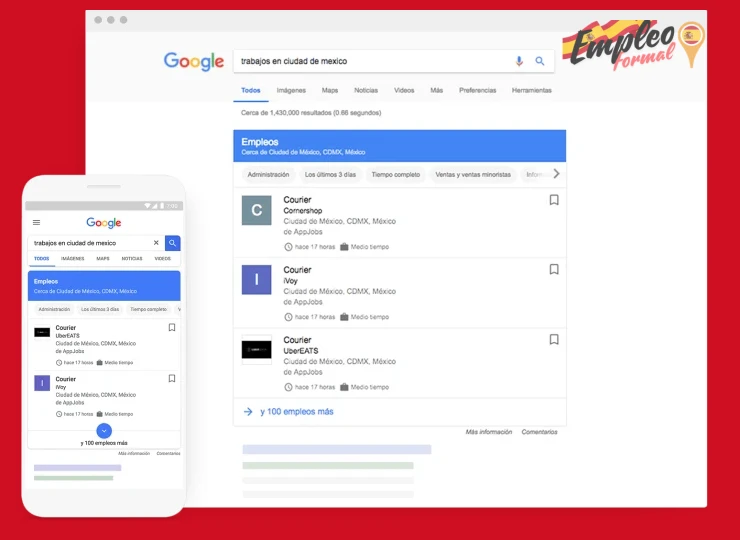Click 'Más información' link on desktop
The height and width of the screenshot is (540, 740).
pos(488,432)
